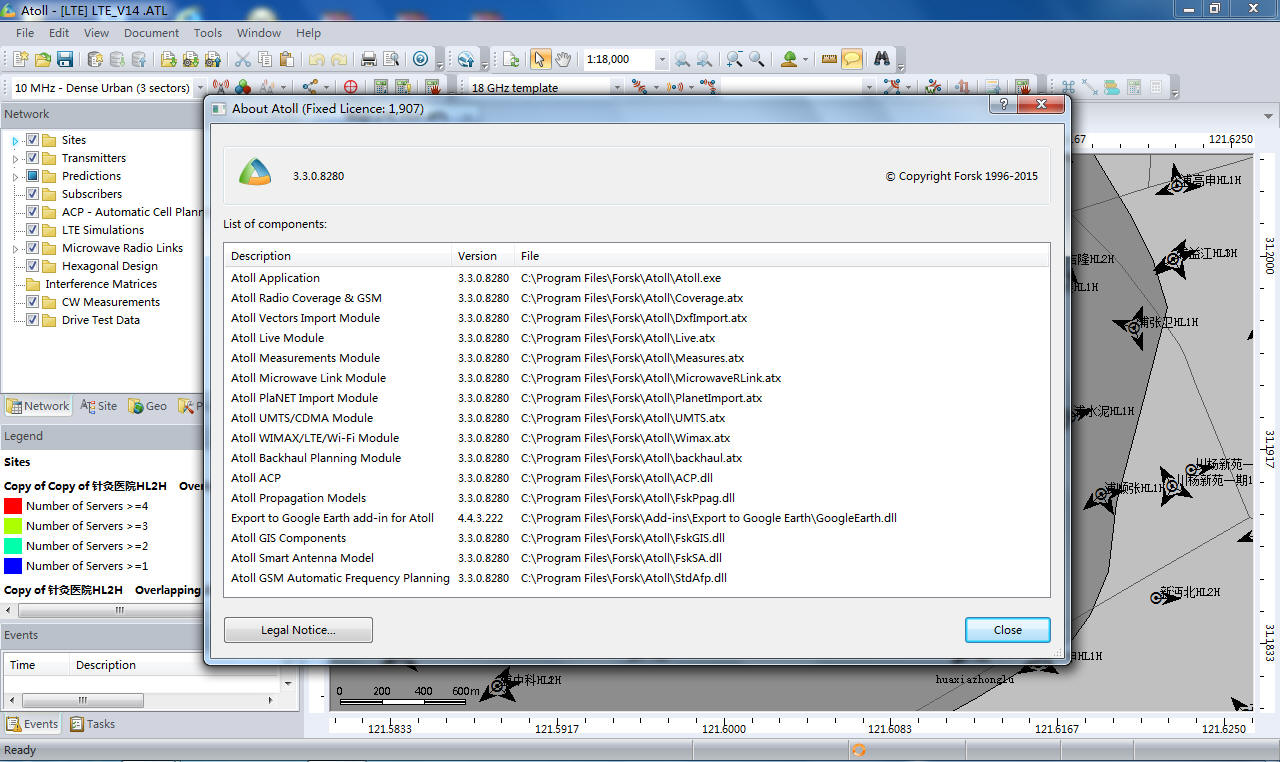Screen dimensions: 1280x762
Task: Click the orange status bar icon
Action: 858,750
